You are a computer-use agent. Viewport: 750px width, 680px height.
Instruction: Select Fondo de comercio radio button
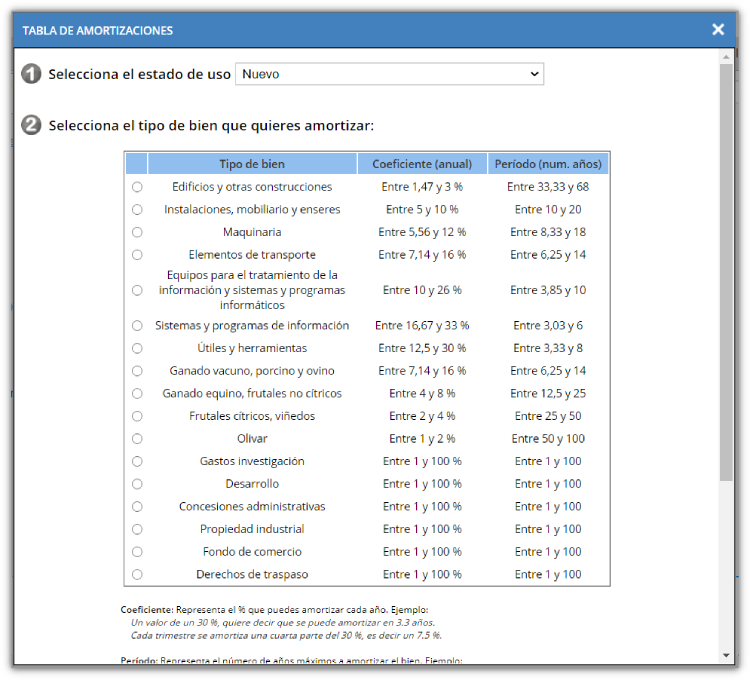click(x=137, y=552)
